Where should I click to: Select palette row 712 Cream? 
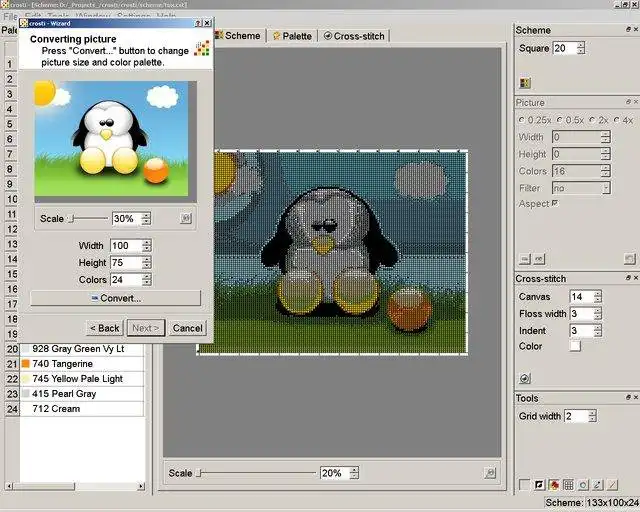point(82,409)
